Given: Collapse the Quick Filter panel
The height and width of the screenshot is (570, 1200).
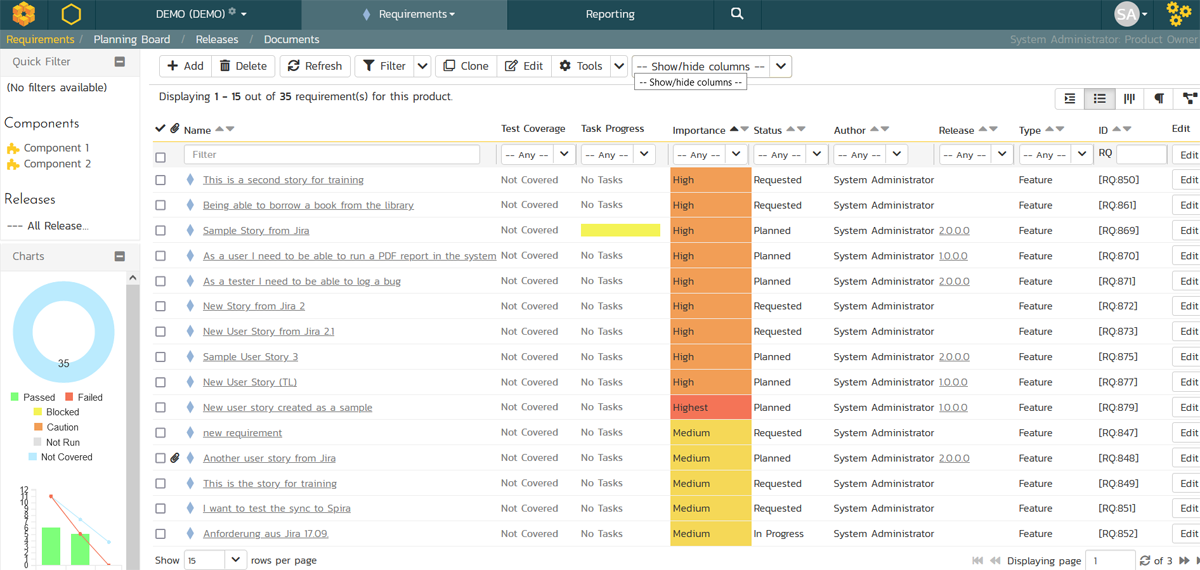Looking at the screenshot, I should tap(120, 62).
